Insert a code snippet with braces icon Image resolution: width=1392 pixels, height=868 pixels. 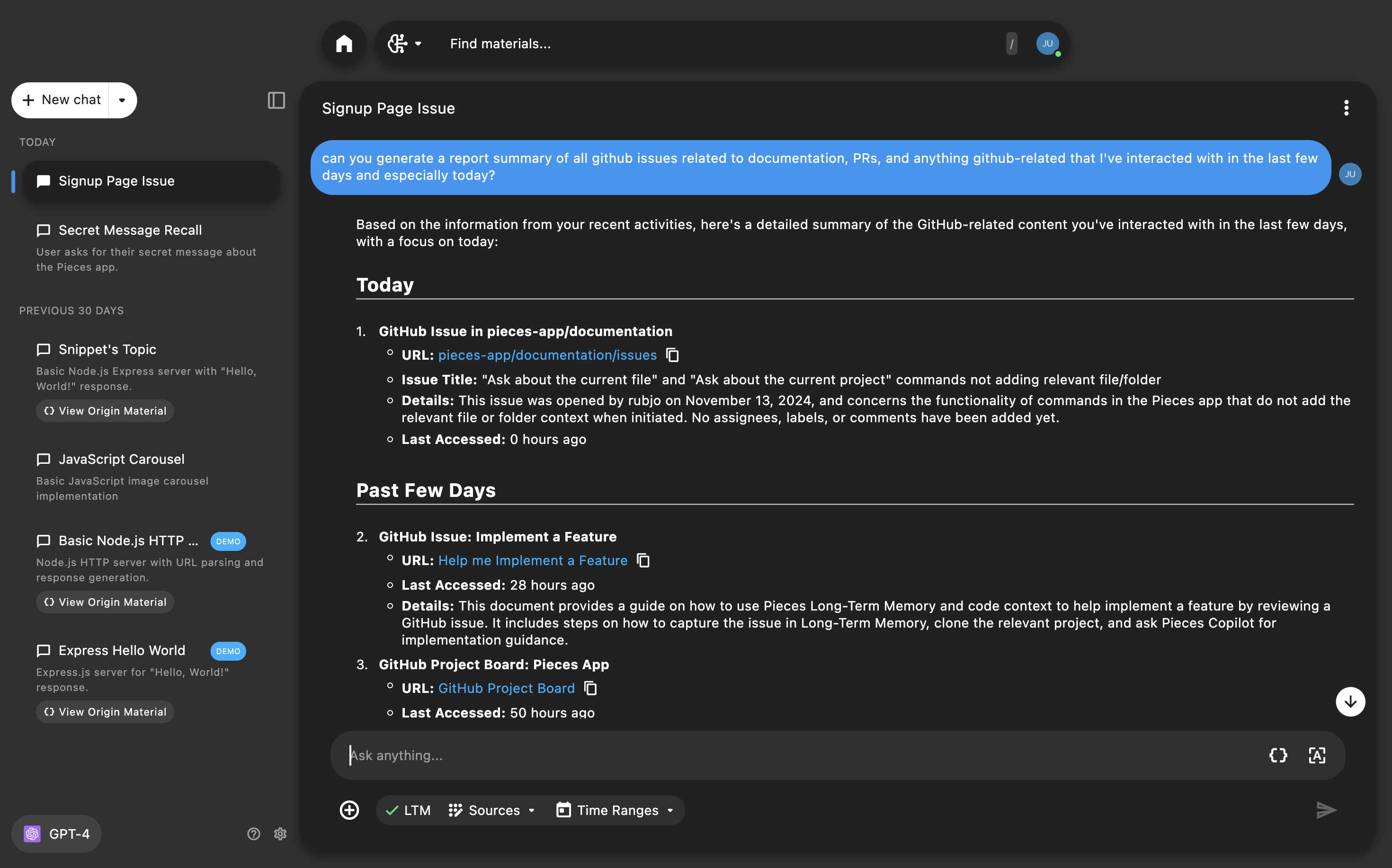coord(1278,755)
